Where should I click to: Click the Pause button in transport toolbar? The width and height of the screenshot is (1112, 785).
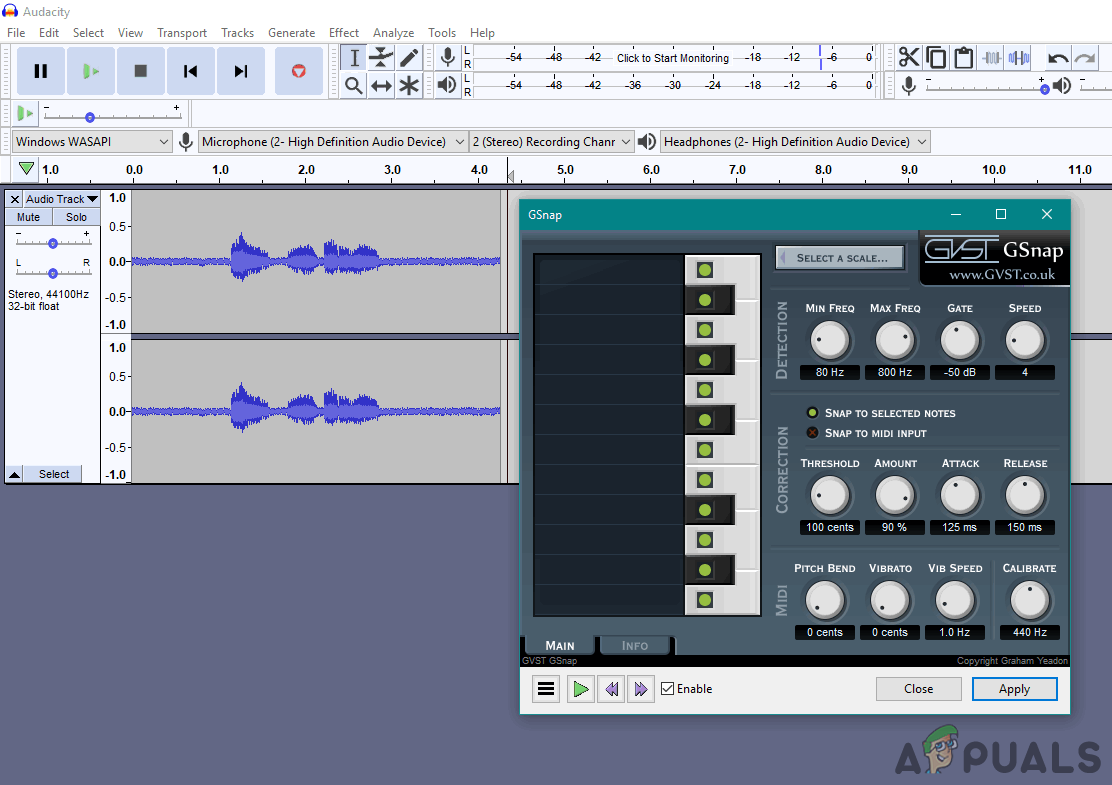pos(41,71)
